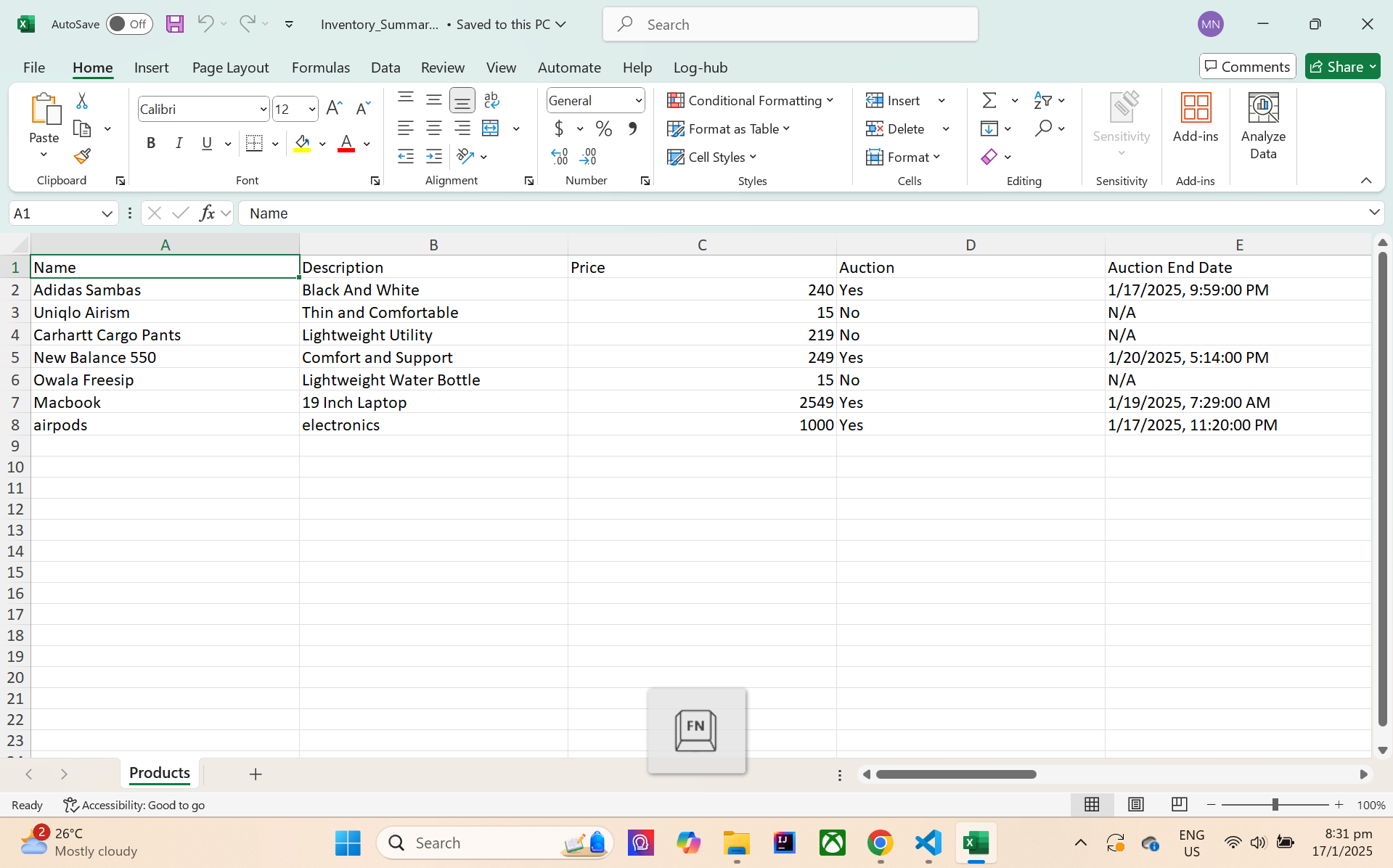Toggle the AutoSave switch

click(x=129, y=24)
